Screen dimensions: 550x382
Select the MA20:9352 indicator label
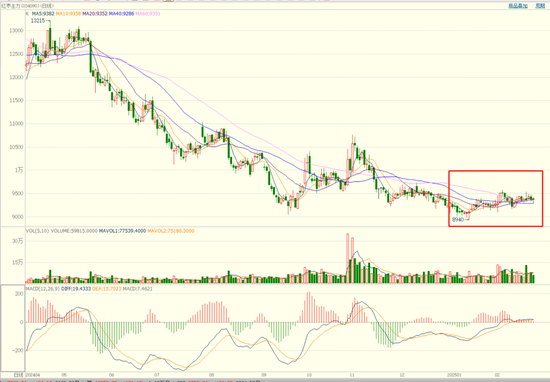[x=95, y=14]
